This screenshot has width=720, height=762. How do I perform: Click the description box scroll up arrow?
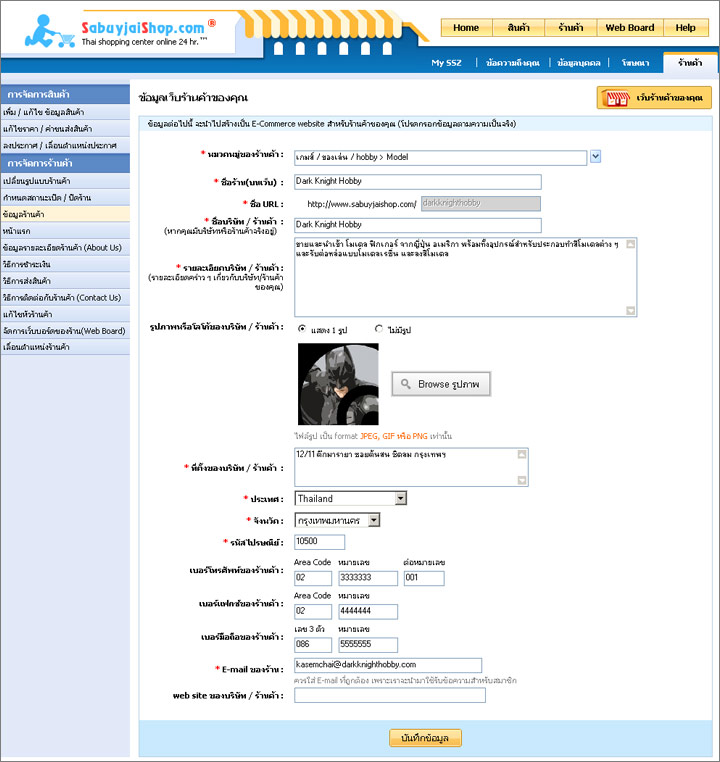[x=631, y=244]
